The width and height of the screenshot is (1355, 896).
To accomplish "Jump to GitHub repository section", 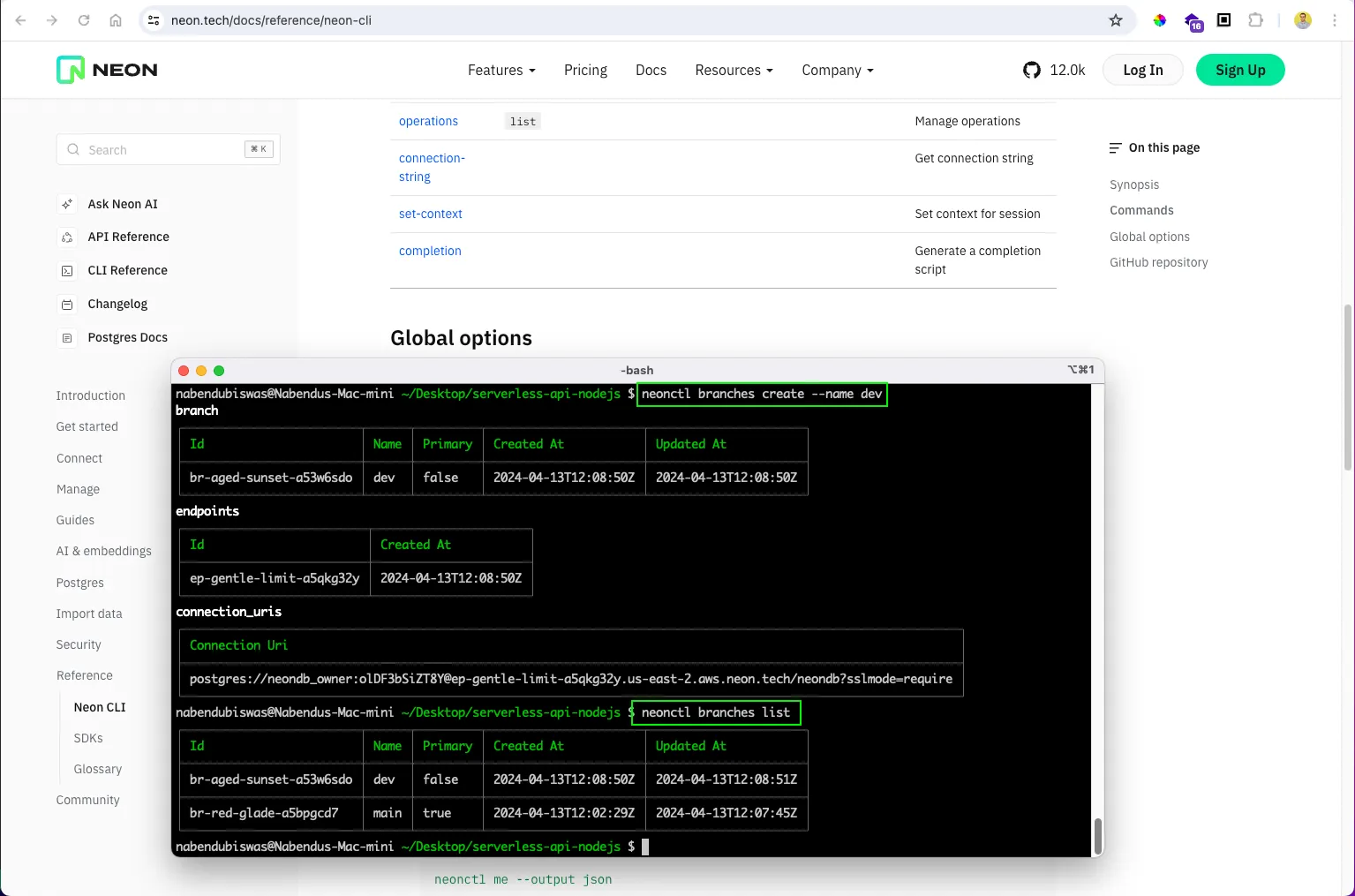I will pos(1158,262).
